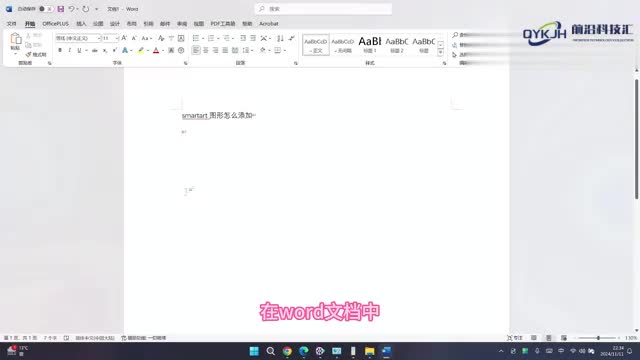Click the search box in title bar
Image resolution: width=640 pixels, height=360 pixels.
tap(323, 9)
